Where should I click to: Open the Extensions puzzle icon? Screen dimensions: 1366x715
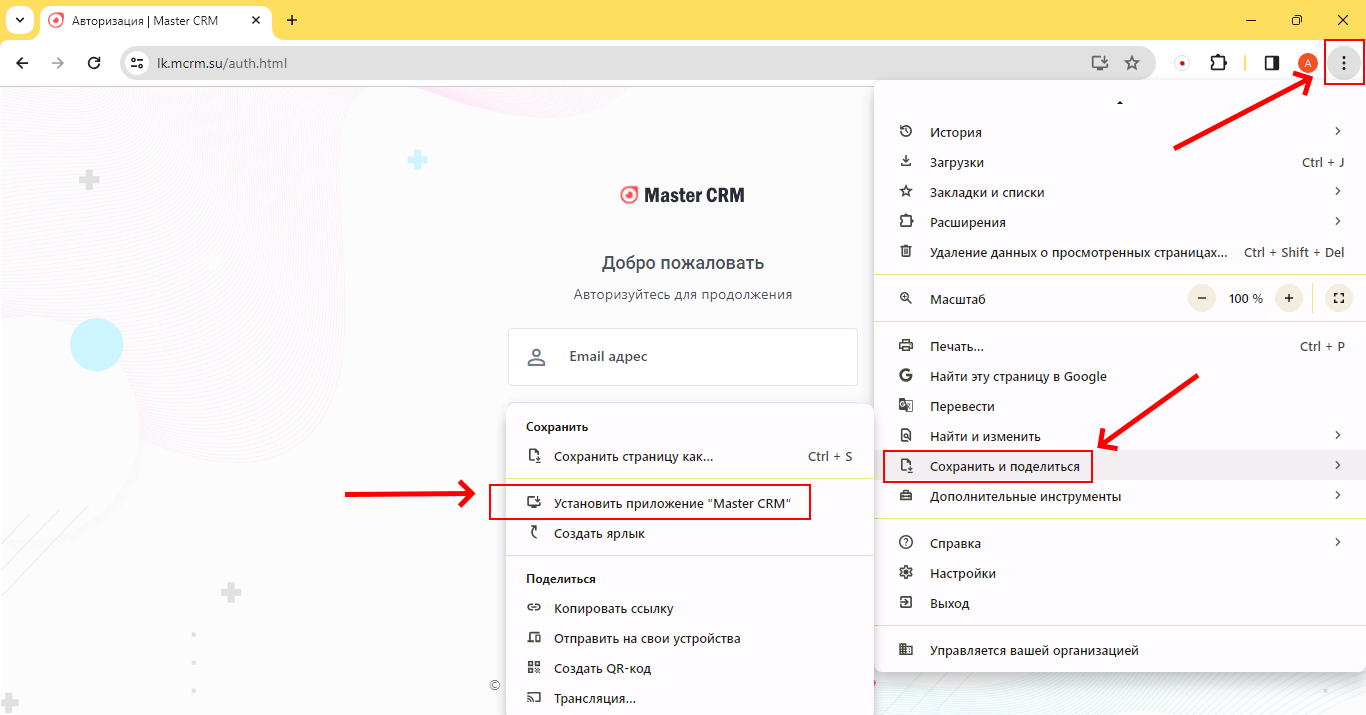(x=1218, y=63)
